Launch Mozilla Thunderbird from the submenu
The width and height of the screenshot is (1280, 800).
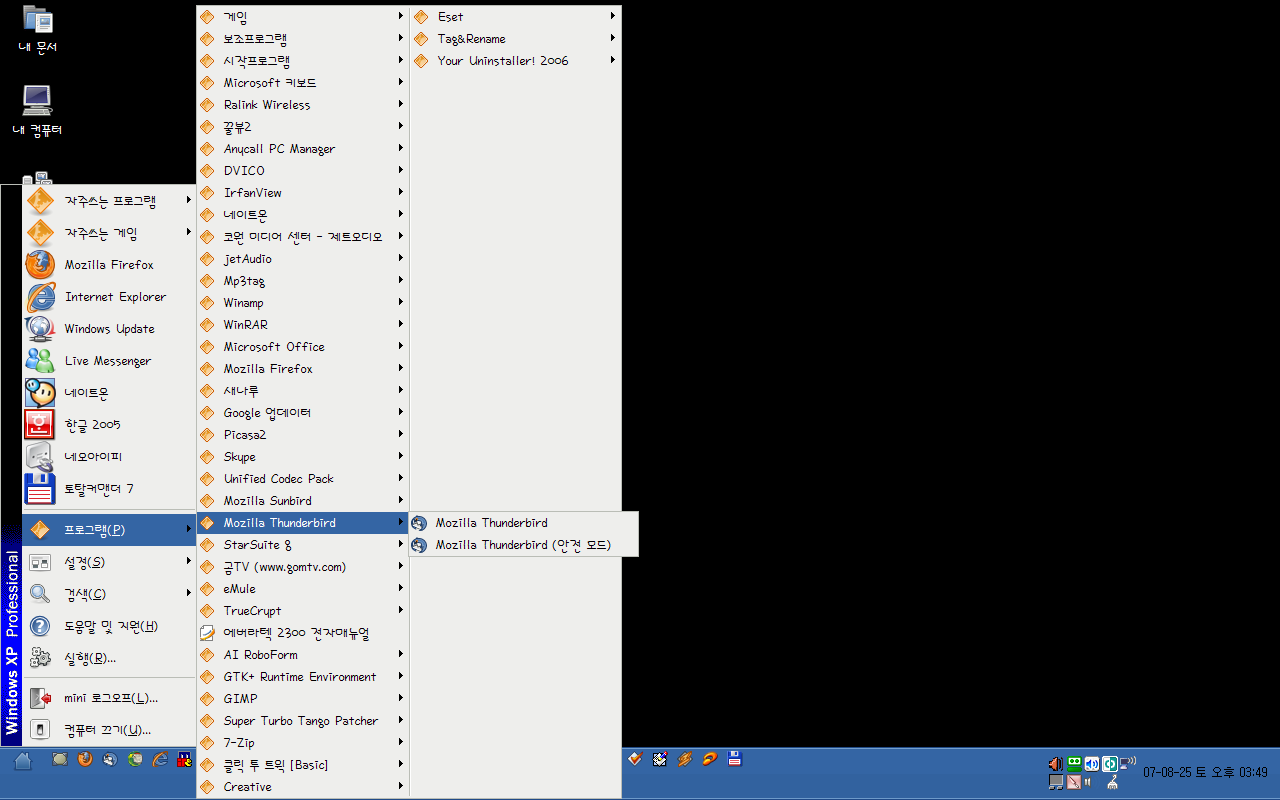(523, 523)
